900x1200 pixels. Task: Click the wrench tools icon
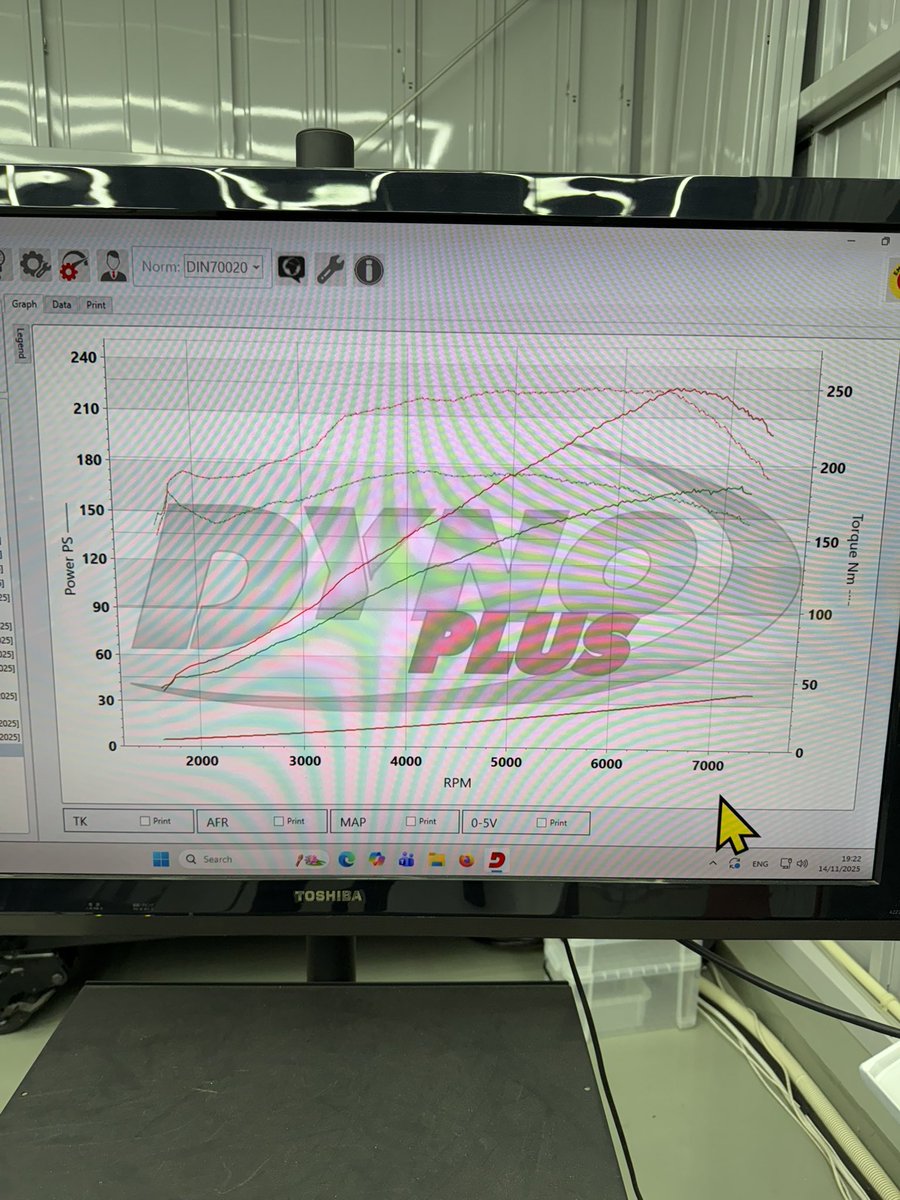pyautogui.click(x=330, y=269)
